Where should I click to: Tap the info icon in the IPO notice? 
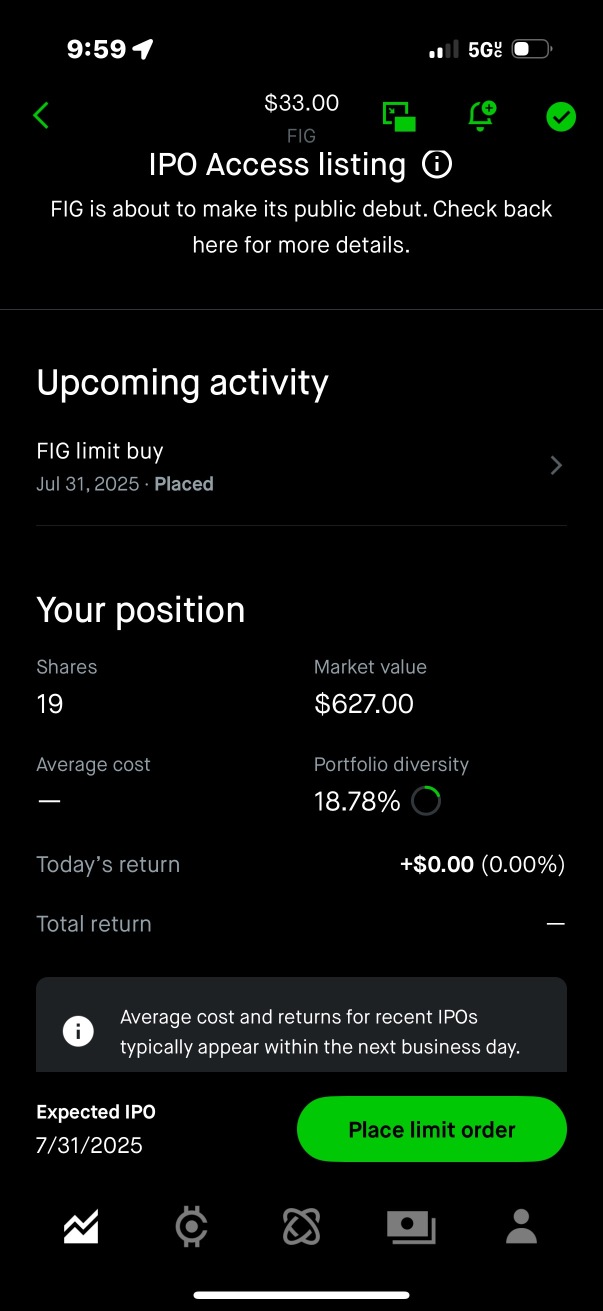(78, 1031)
